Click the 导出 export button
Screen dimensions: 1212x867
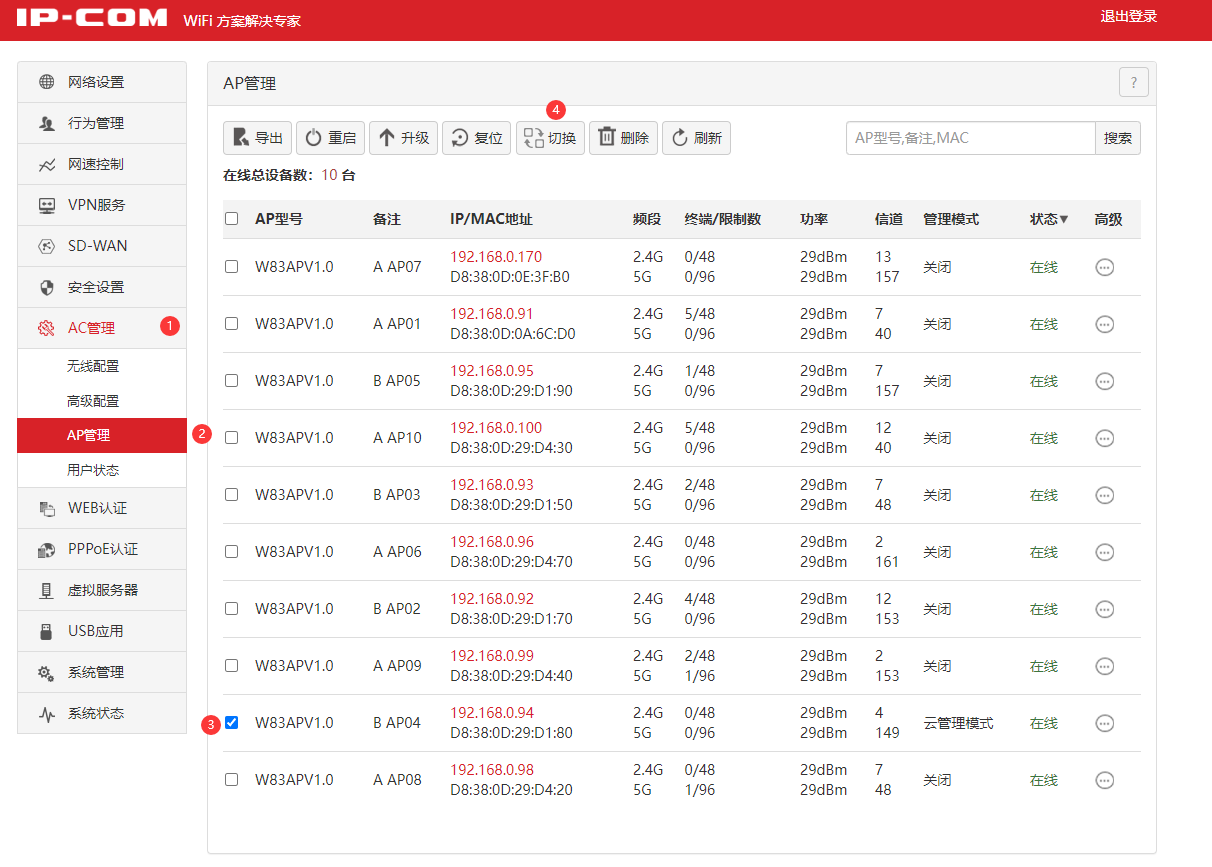tap(257, 138)
